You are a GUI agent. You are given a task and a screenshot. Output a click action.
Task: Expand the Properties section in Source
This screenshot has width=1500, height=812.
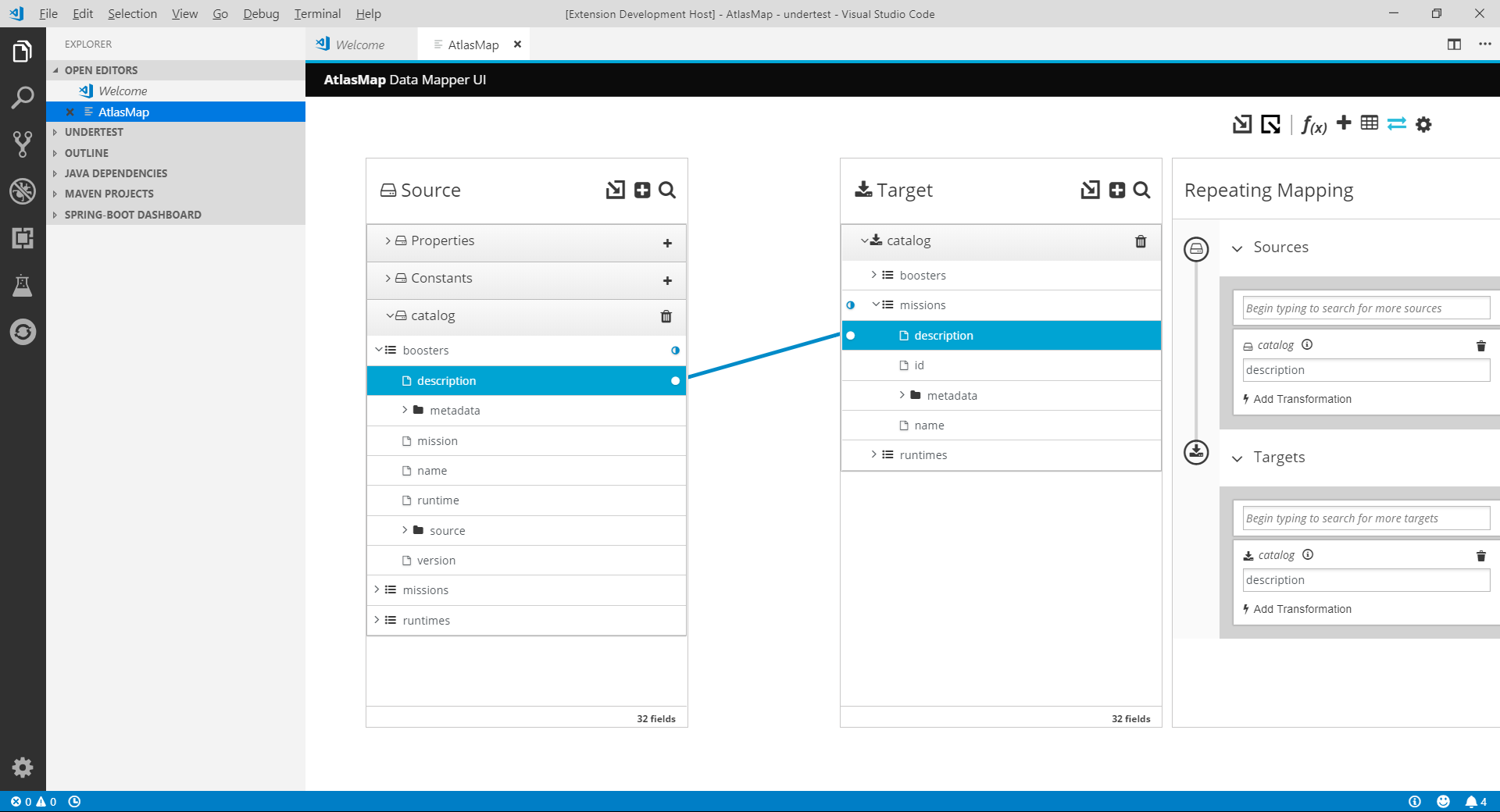[x=387, y=241]
